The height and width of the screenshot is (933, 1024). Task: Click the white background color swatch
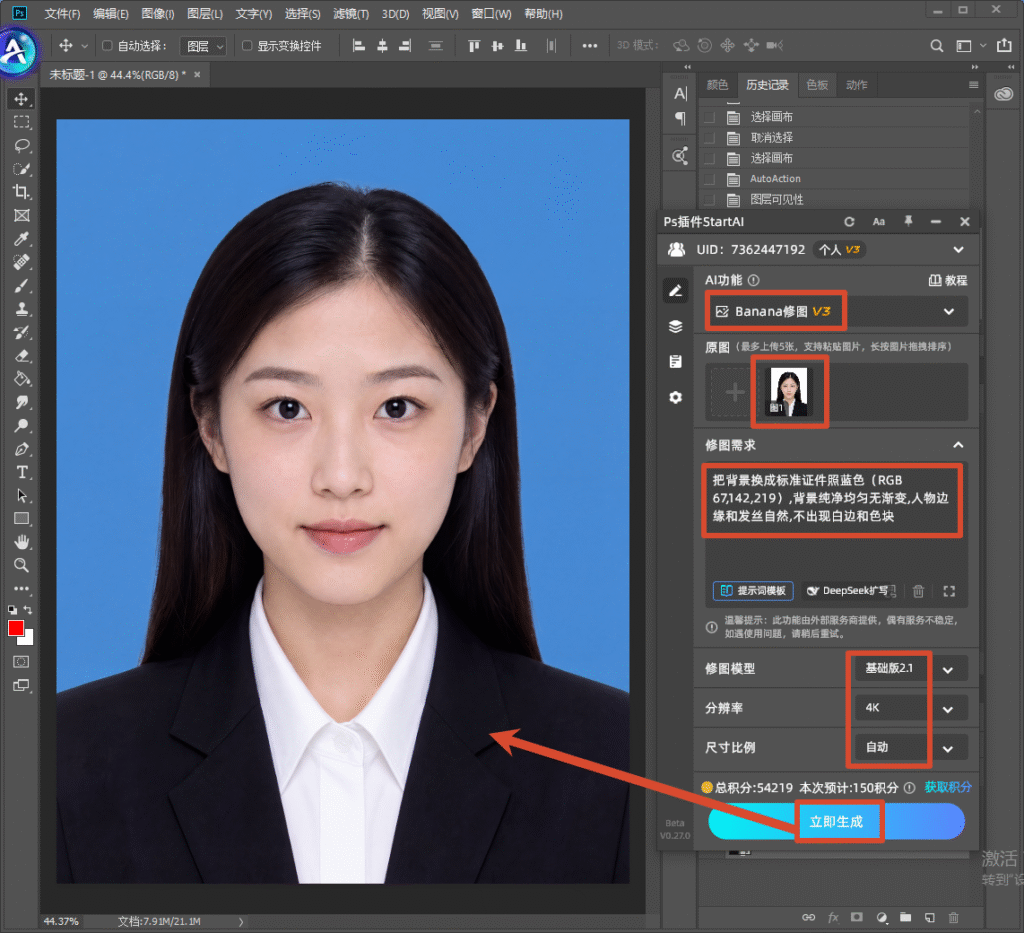(x=27, y=639)
